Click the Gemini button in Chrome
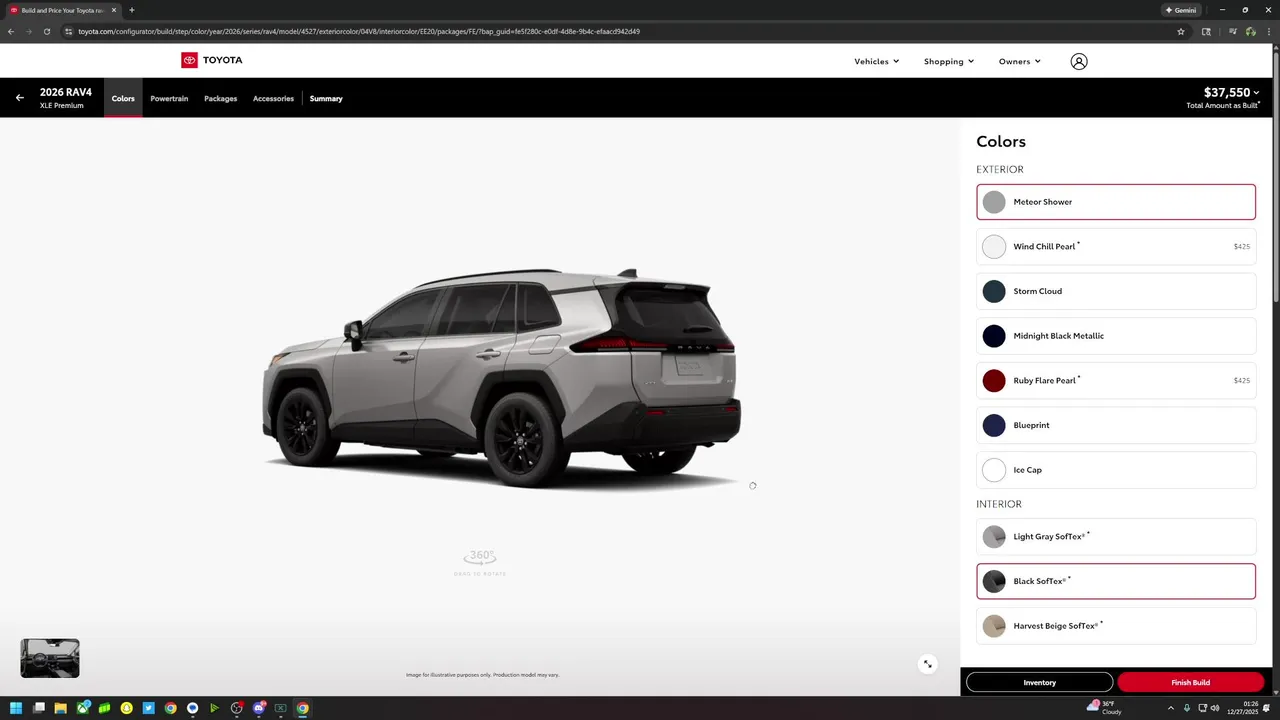Viewport: 1280px width, 720px height. point(1181,10)
